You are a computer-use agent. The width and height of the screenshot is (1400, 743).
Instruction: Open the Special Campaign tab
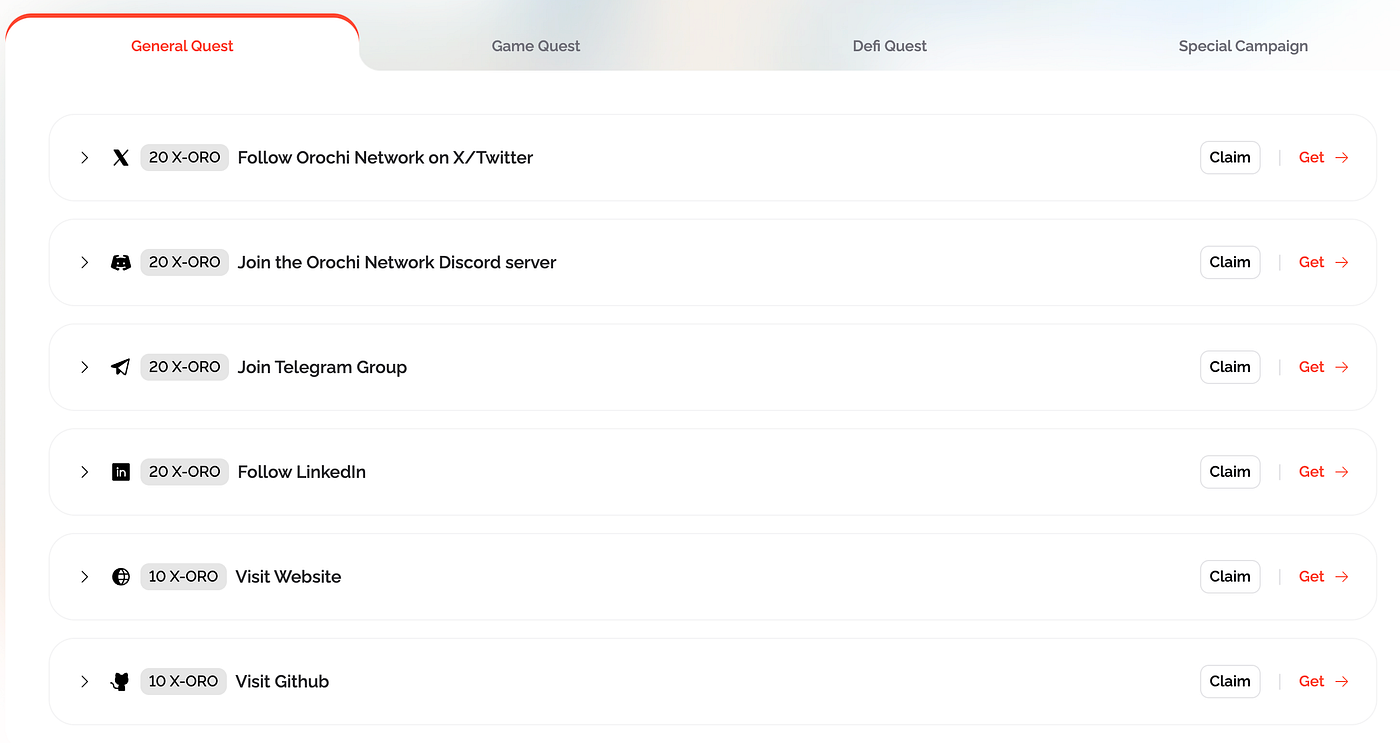1243,45
